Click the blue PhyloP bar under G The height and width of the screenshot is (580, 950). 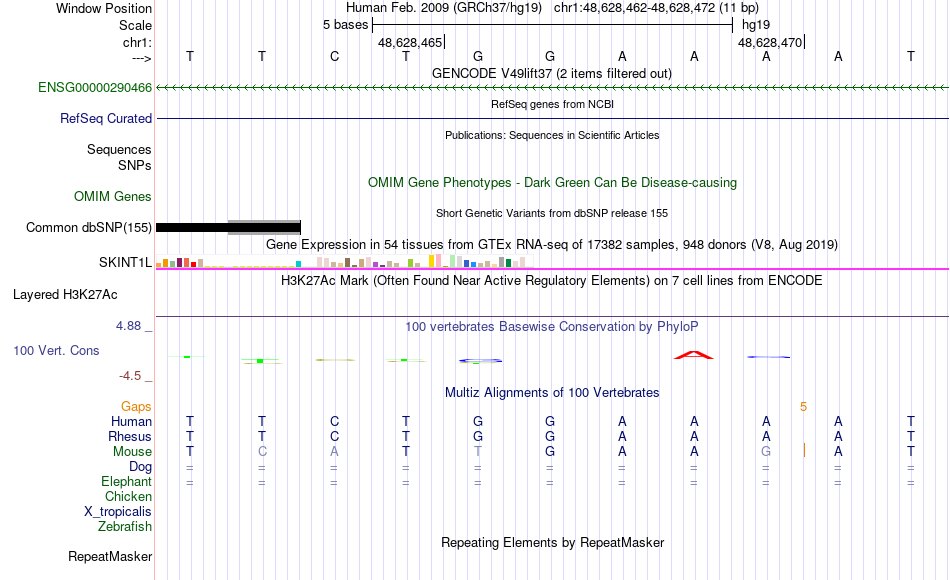click(480, 361)
